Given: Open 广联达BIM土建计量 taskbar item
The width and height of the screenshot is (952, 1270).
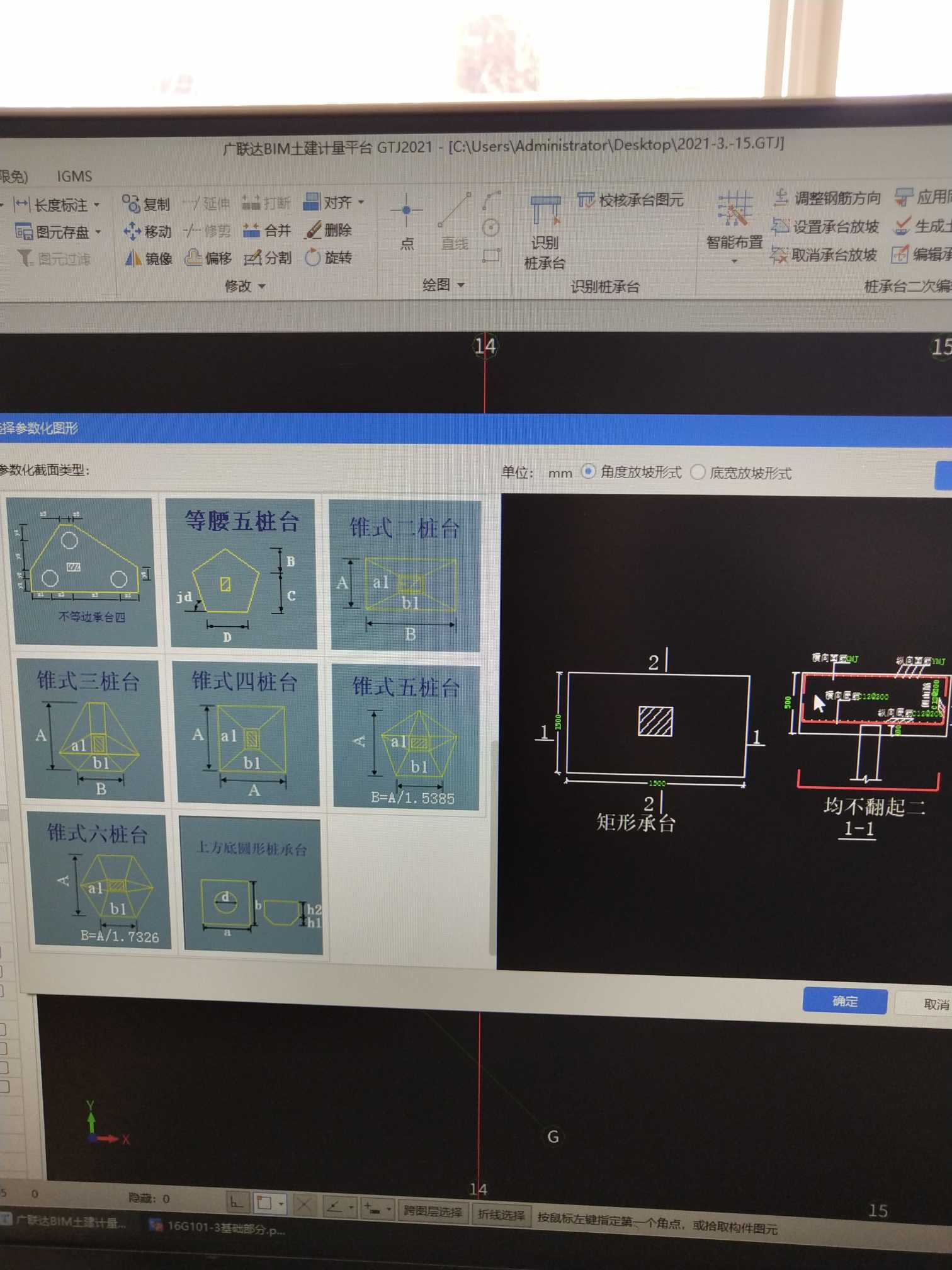Looking at the screenshot, I should [63, 1222].
